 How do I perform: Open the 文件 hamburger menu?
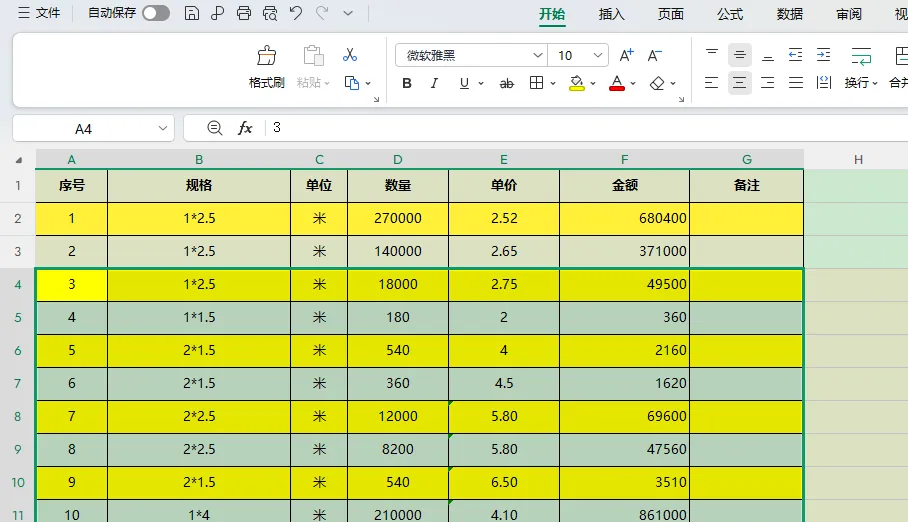(x=39, y=13)
